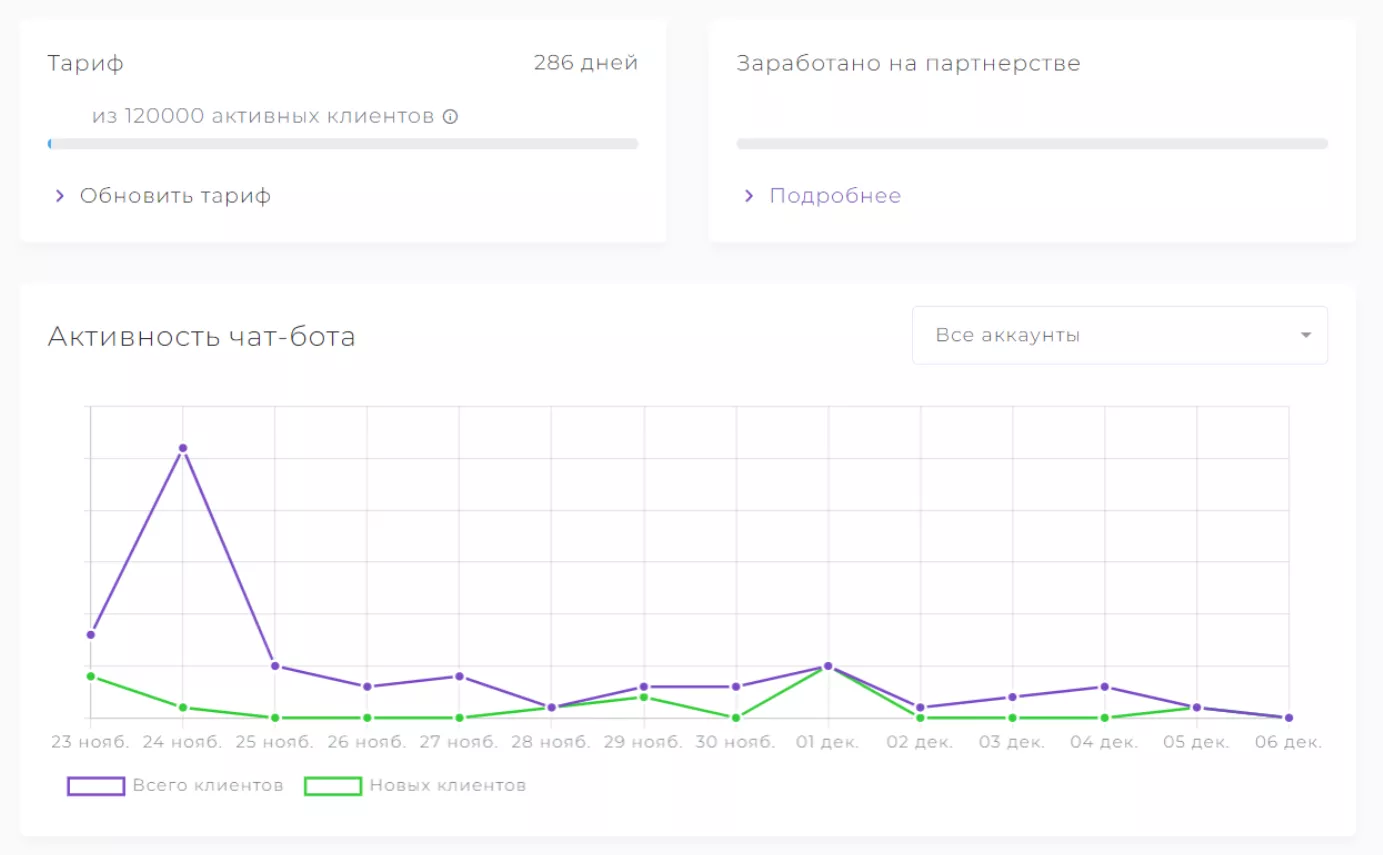Toggle the Всего клиентов legend series
The height and width of the screenshot is (855, 1383).
pos(176,786)
